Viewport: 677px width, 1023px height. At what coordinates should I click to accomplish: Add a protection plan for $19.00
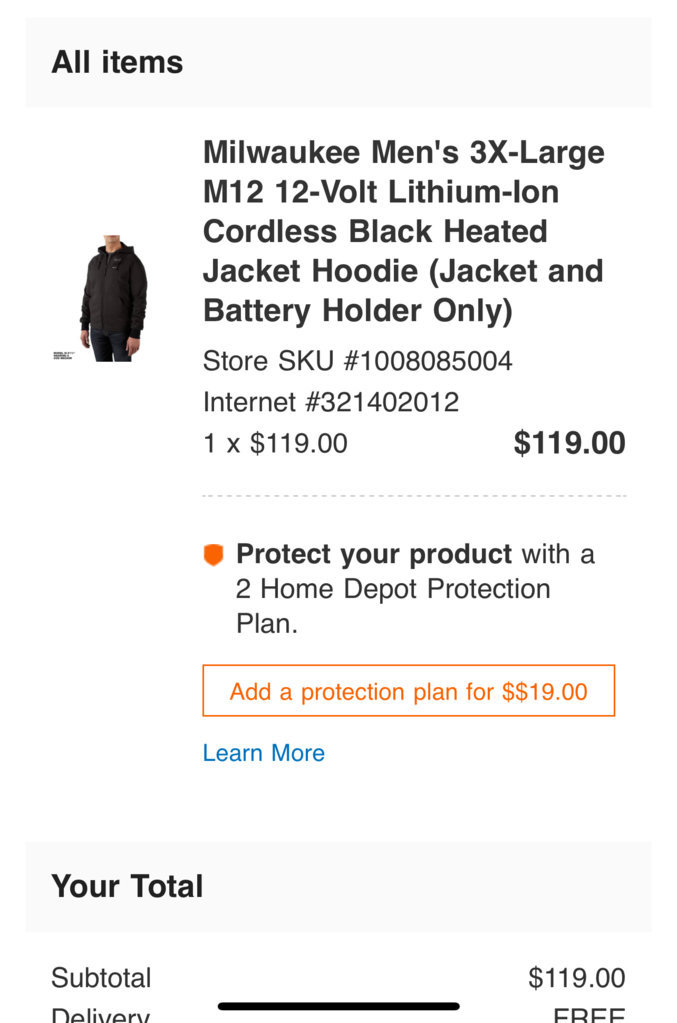408,691
